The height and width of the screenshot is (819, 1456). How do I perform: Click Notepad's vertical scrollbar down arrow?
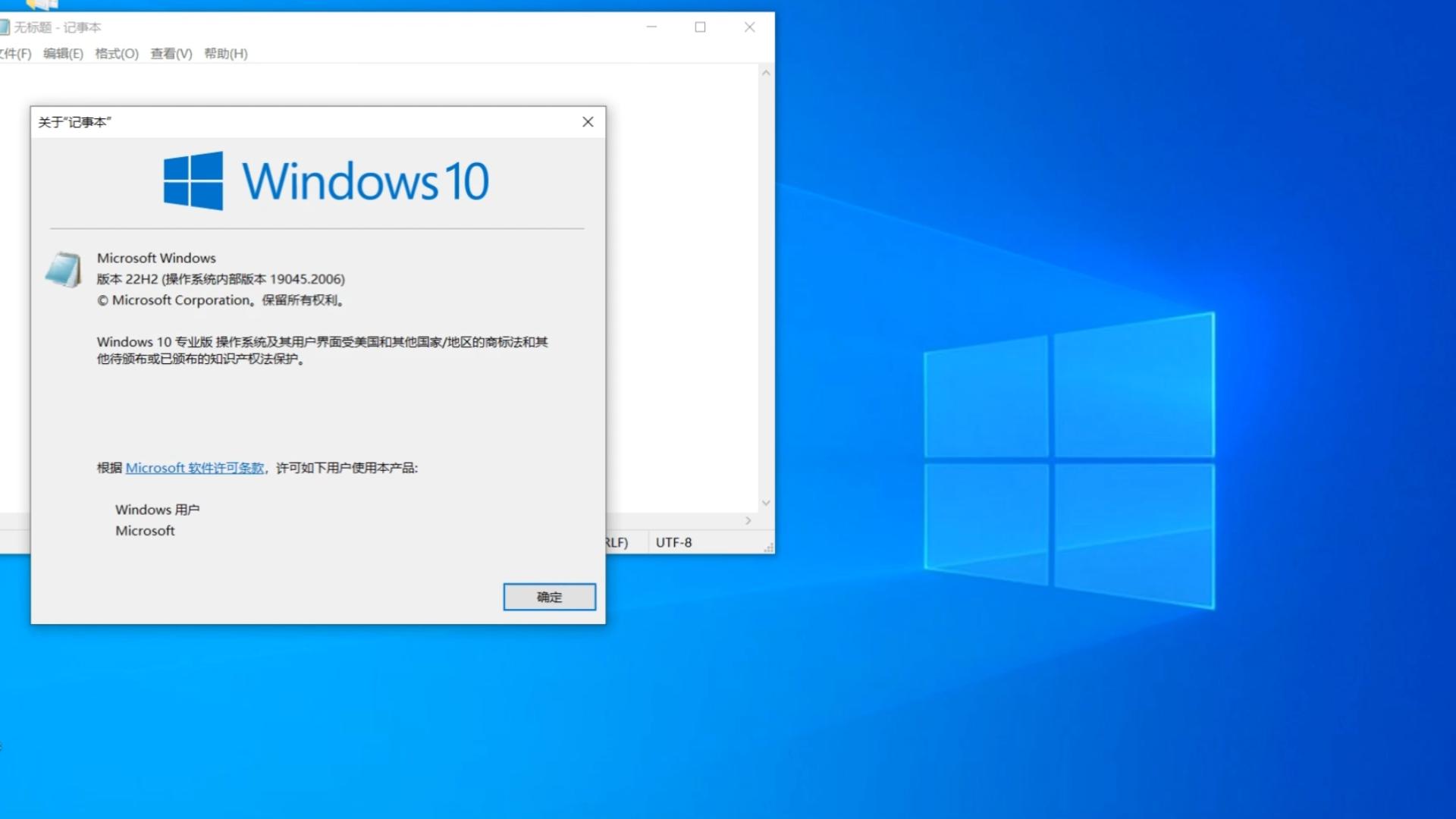(x=766, y=503)
